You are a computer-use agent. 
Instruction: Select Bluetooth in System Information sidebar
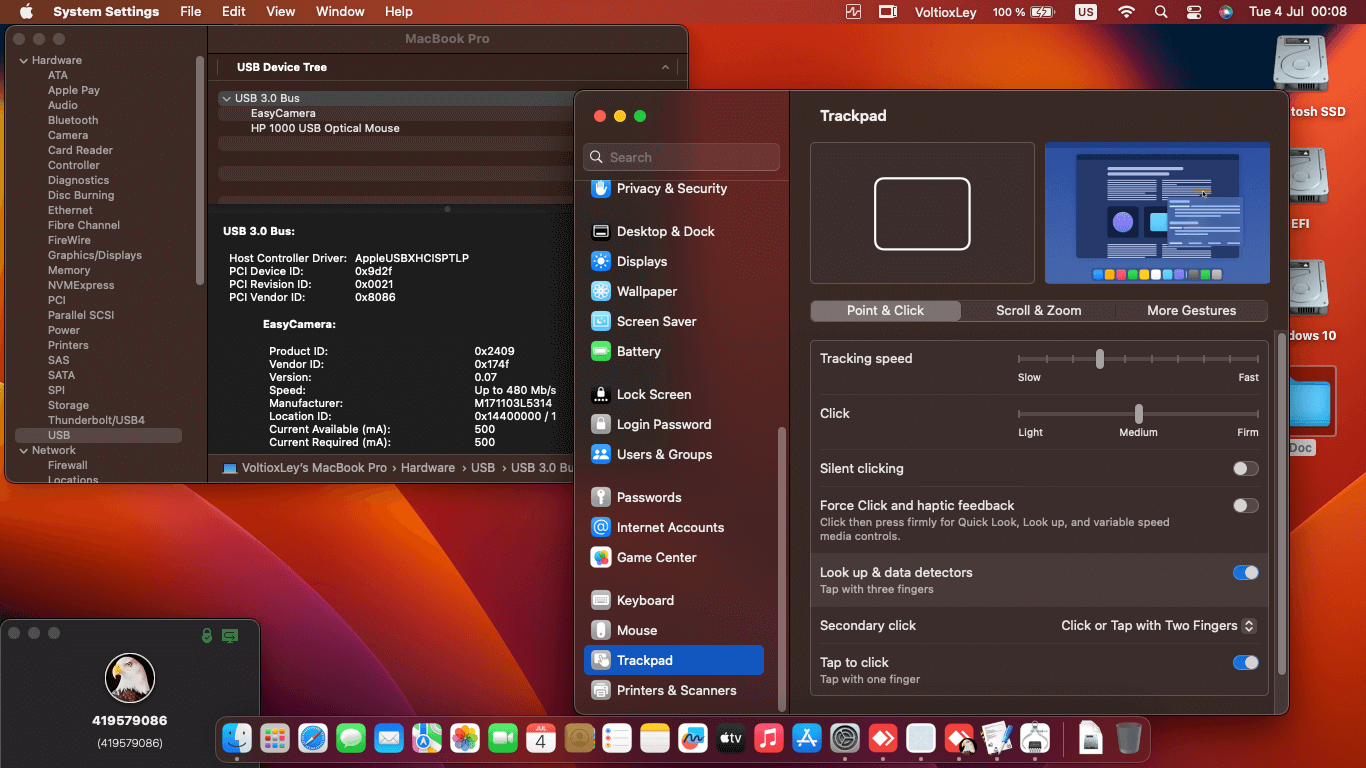73,120
